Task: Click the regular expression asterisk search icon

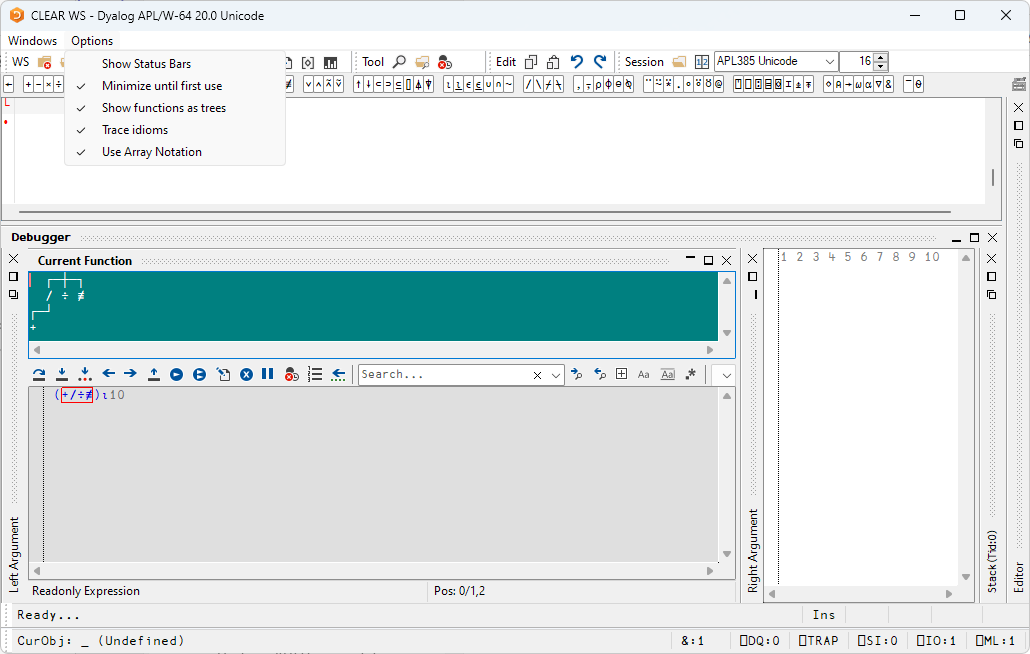Action: pyautogui.click(x=691, y=374)
